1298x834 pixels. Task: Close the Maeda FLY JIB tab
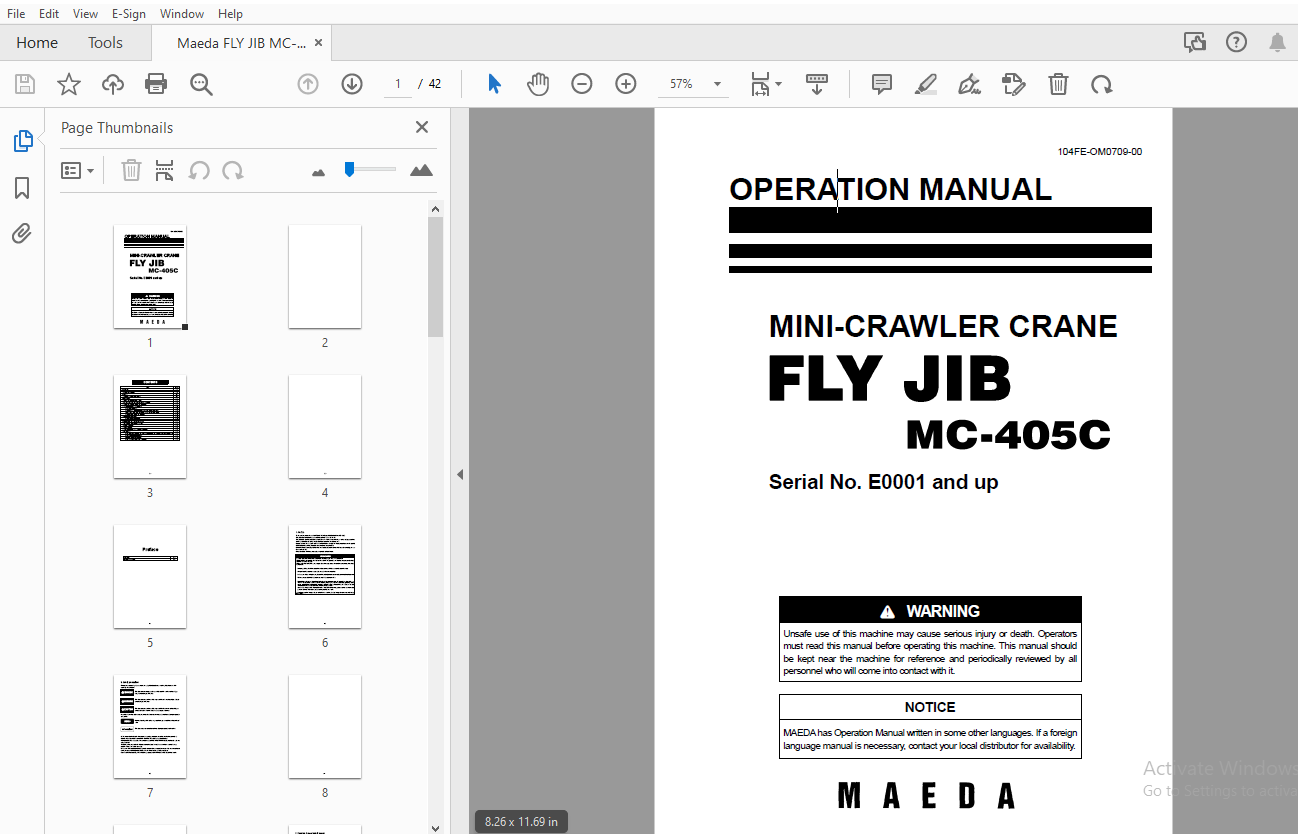(318, 43)
